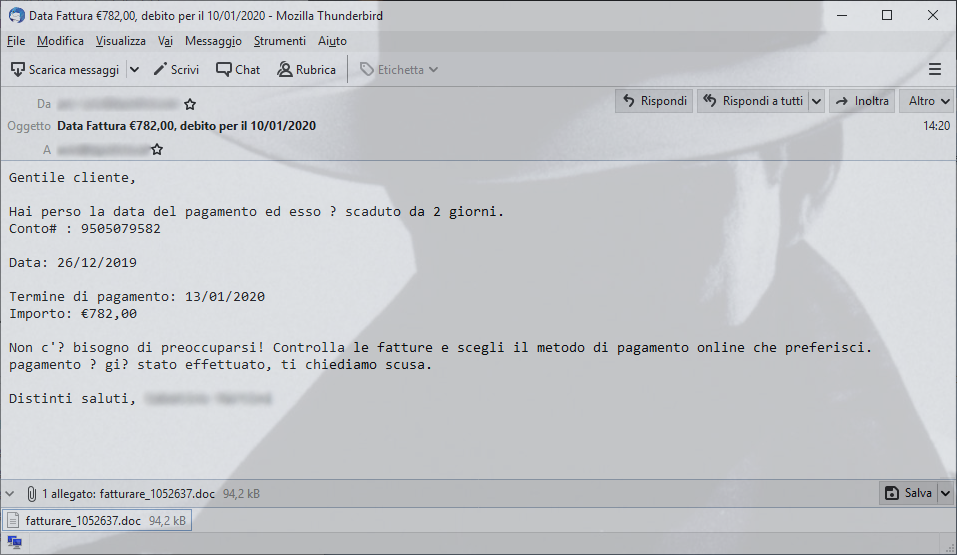
Task: Expand the Scarica messaggi dropdown arrow
Action: coord(135,70)
